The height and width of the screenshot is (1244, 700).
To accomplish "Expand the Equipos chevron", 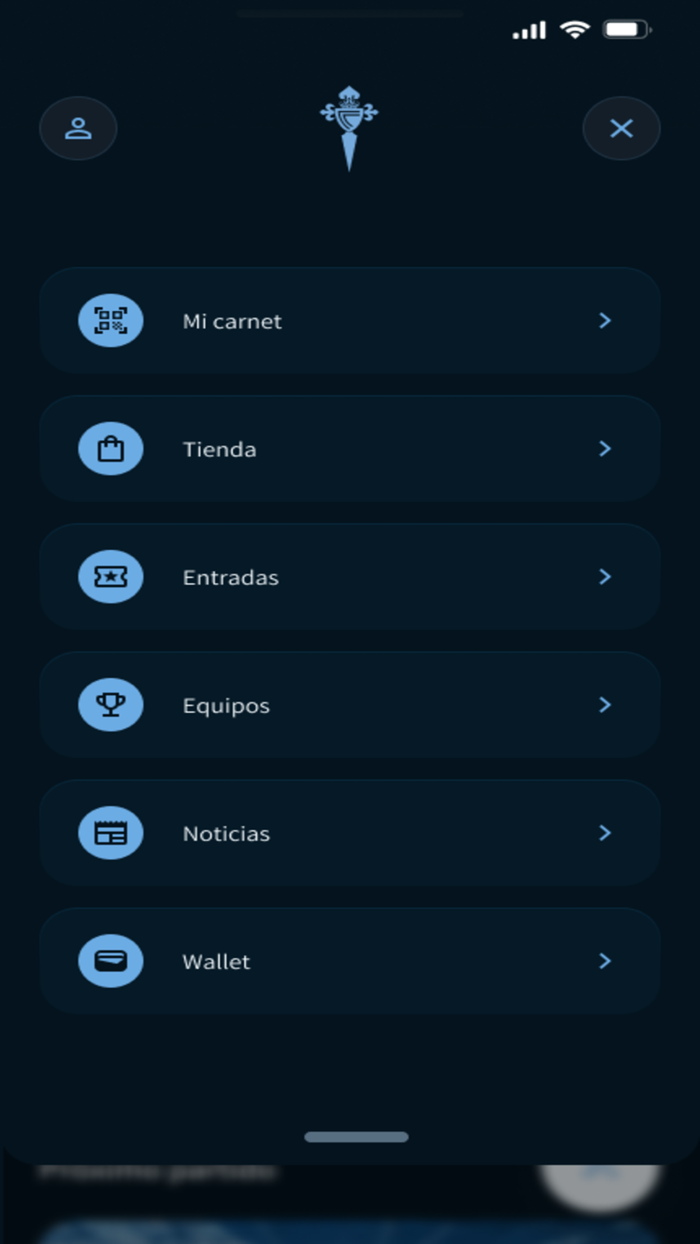I will 604,705.
